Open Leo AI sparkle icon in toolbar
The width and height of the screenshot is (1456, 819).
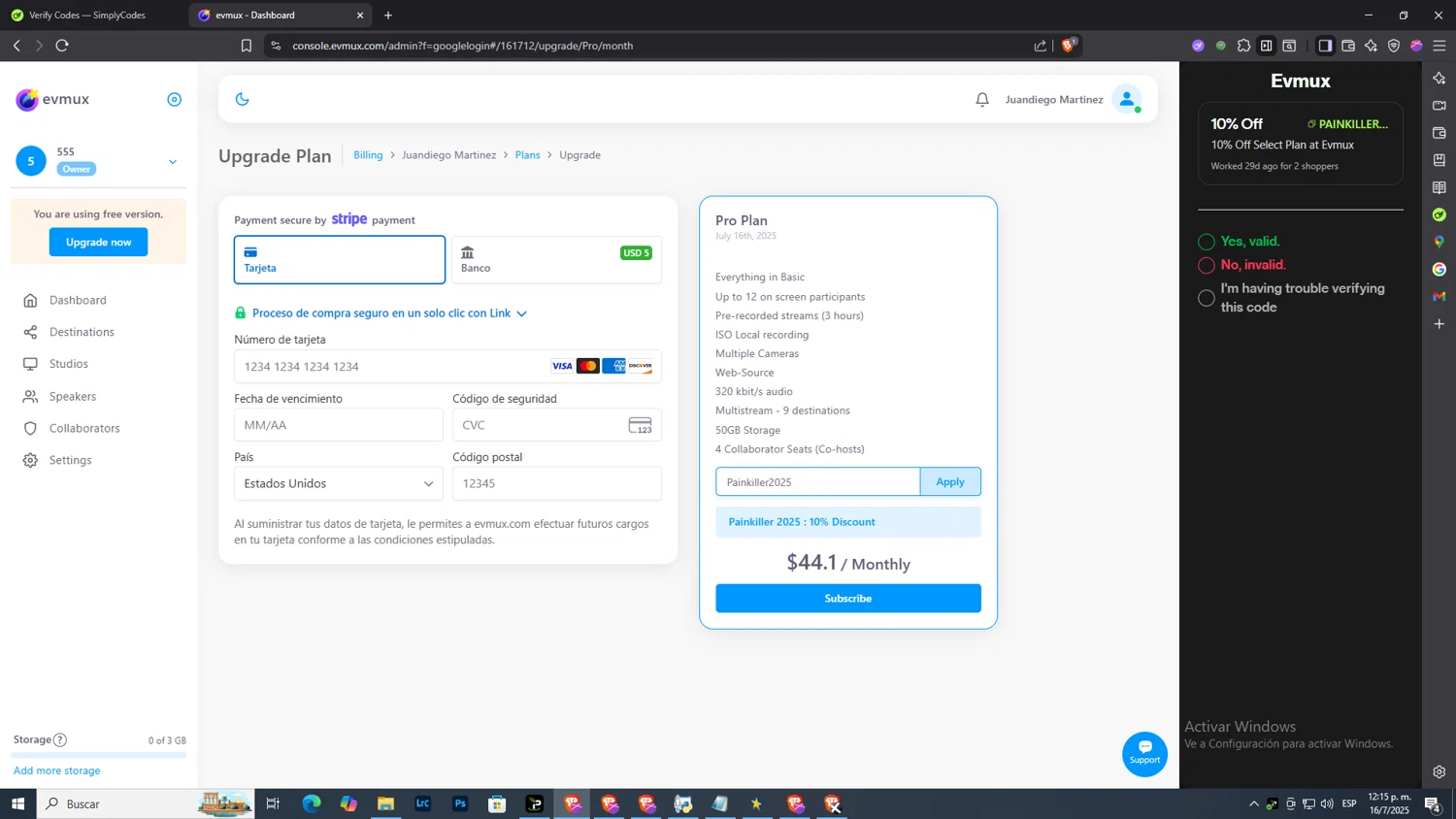point(1371,46)
